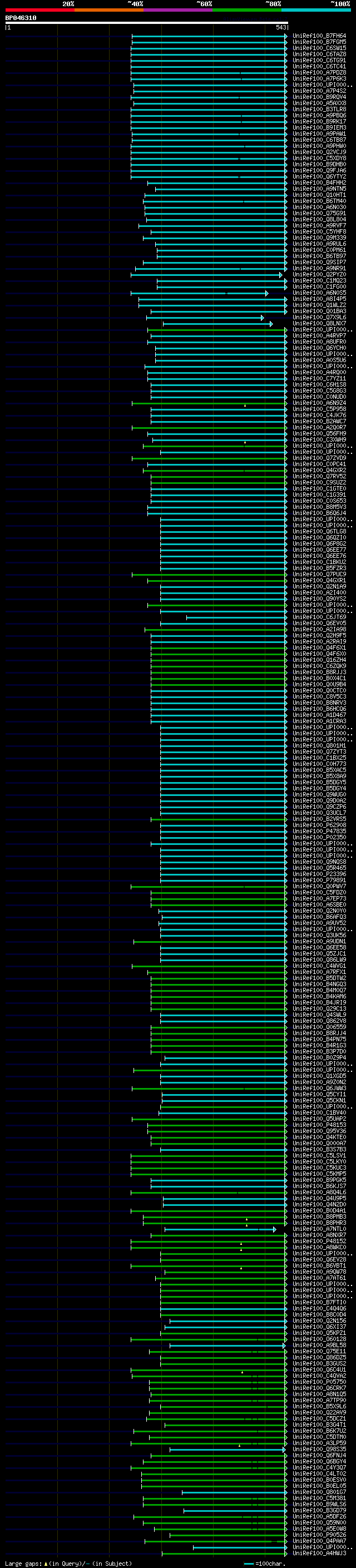Image resolution: width=356 pixels, height=1568 pixels.
Task: Select the UniRef100_A9PBQ6 label
Action: click(x=319, y=116)
